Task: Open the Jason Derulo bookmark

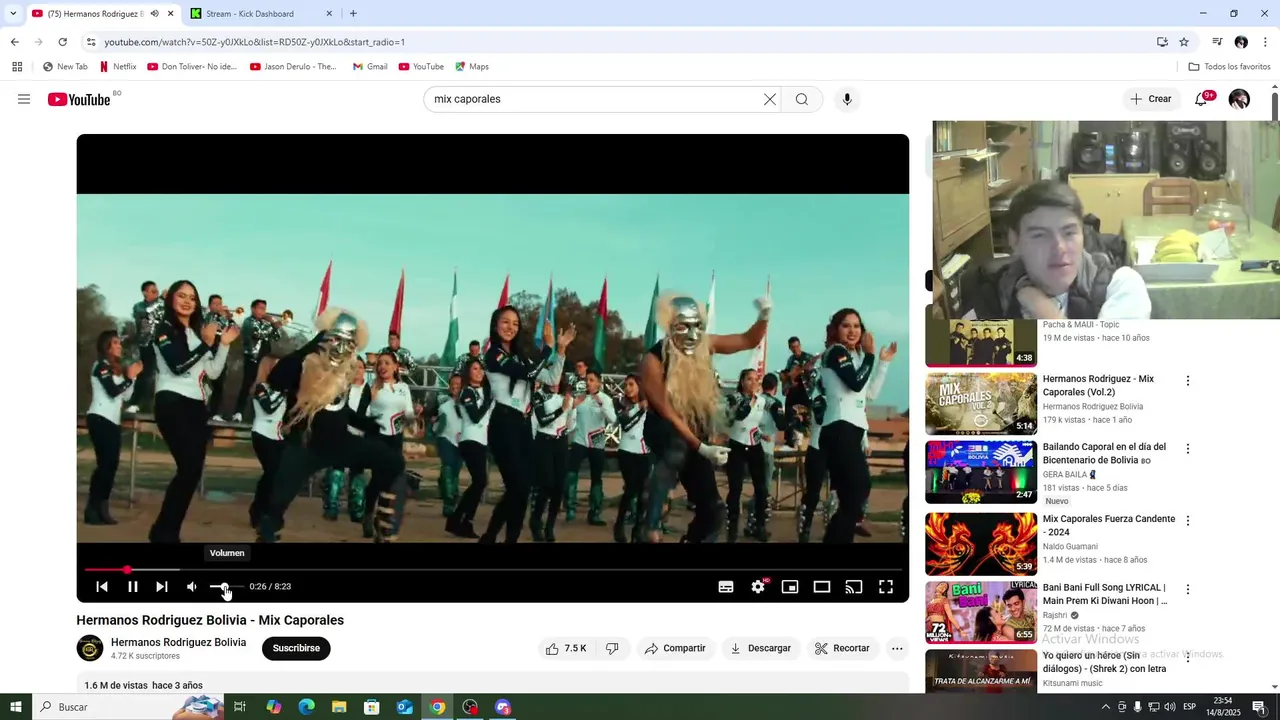Action: tap(293, 67)
